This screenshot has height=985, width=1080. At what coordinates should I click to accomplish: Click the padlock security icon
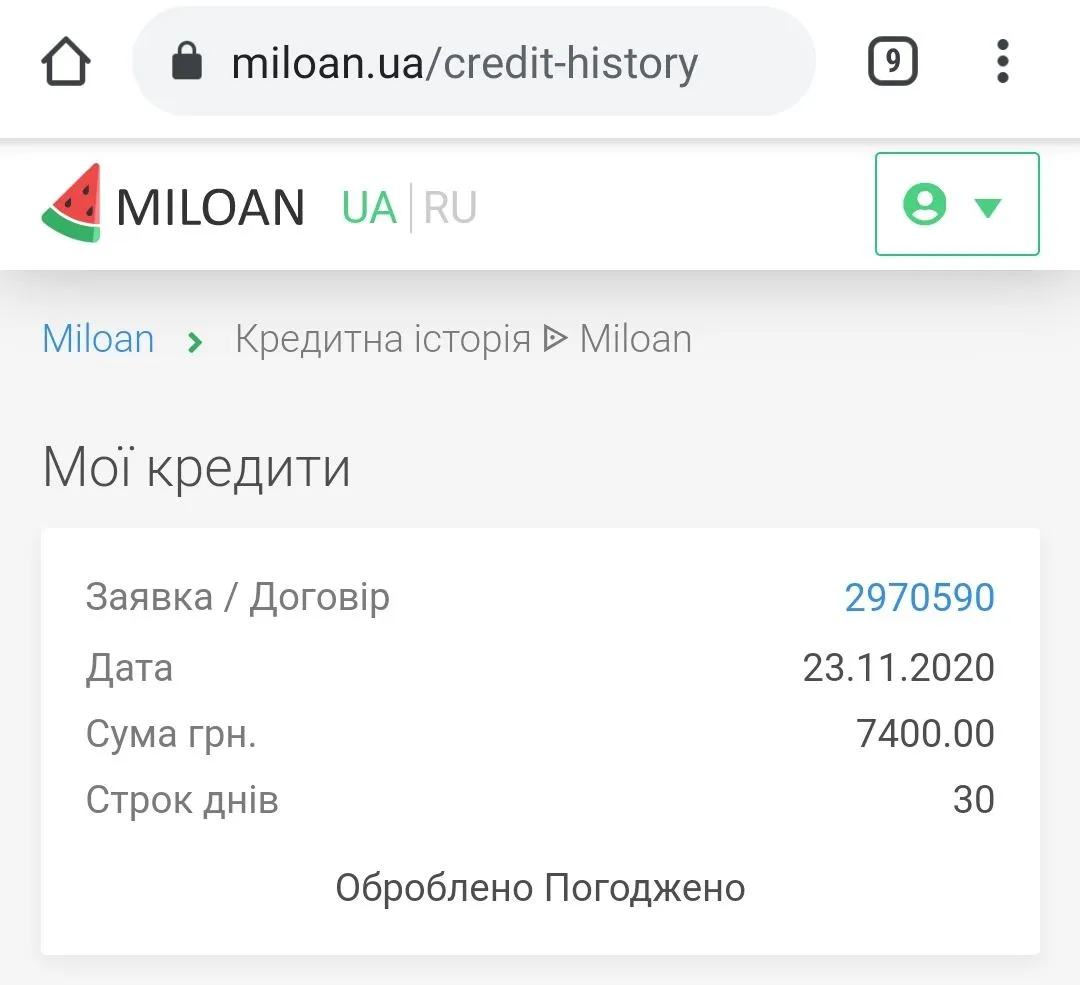click(x=187, y=63)
